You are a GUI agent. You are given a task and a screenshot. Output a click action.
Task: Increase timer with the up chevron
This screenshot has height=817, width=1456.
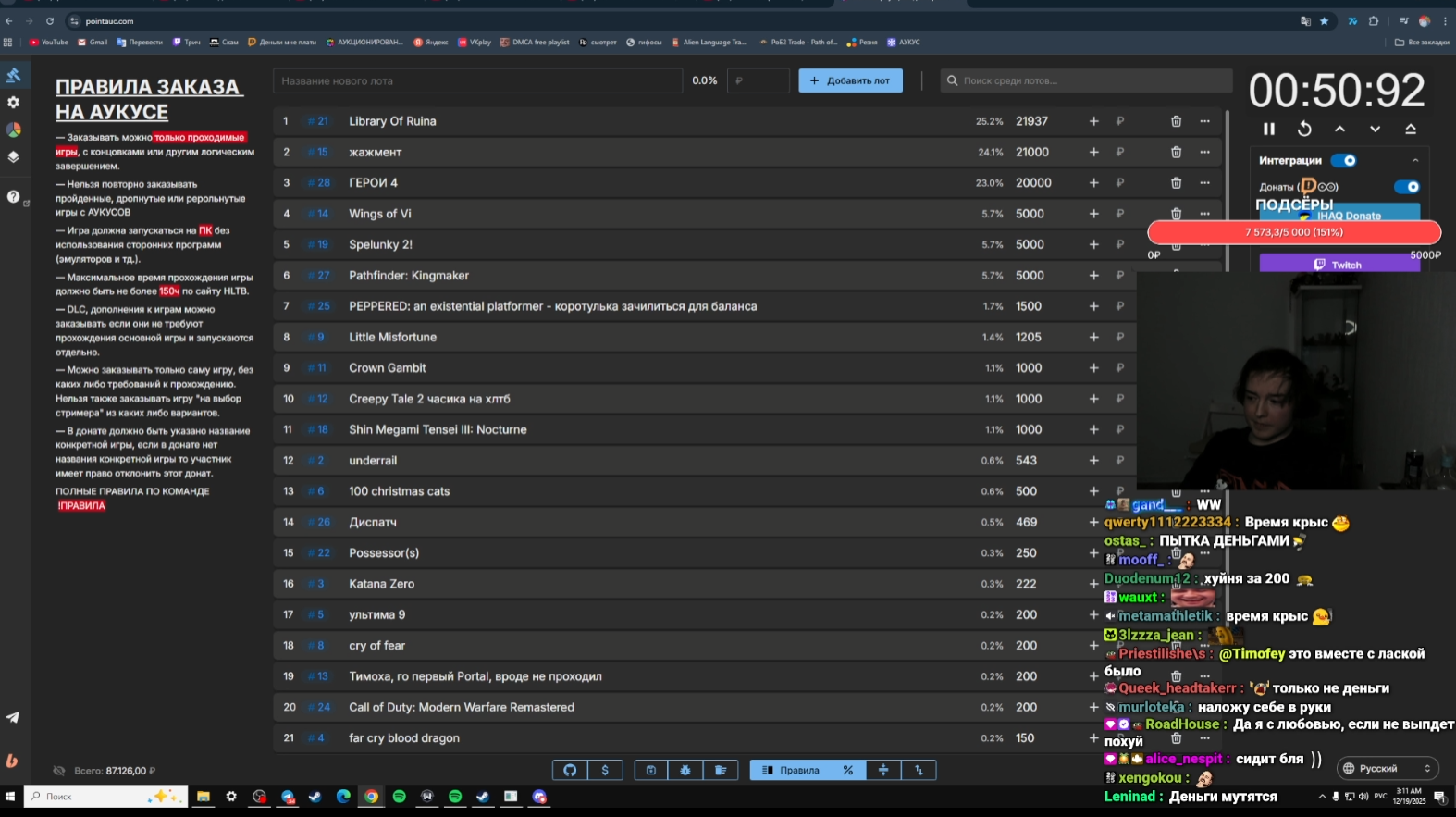pyautogui.click(x=1339, y=130)
